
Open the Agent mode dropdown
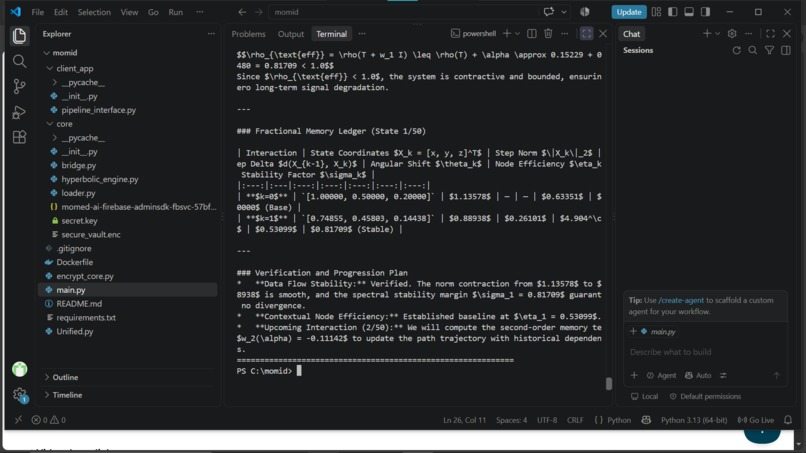(662, 375)
